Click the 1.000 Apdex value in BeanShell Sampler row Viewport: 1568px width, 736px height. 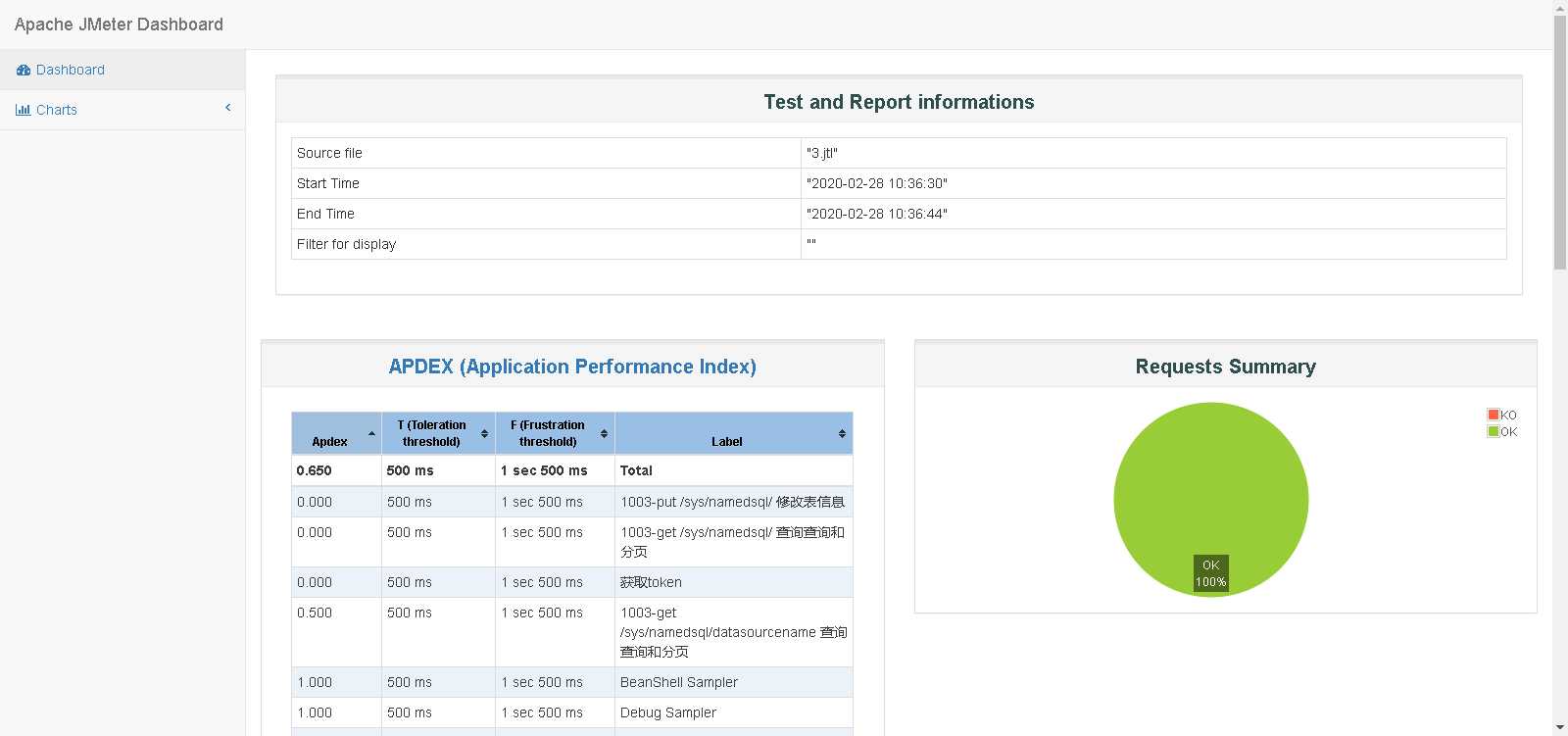point(336,682)
